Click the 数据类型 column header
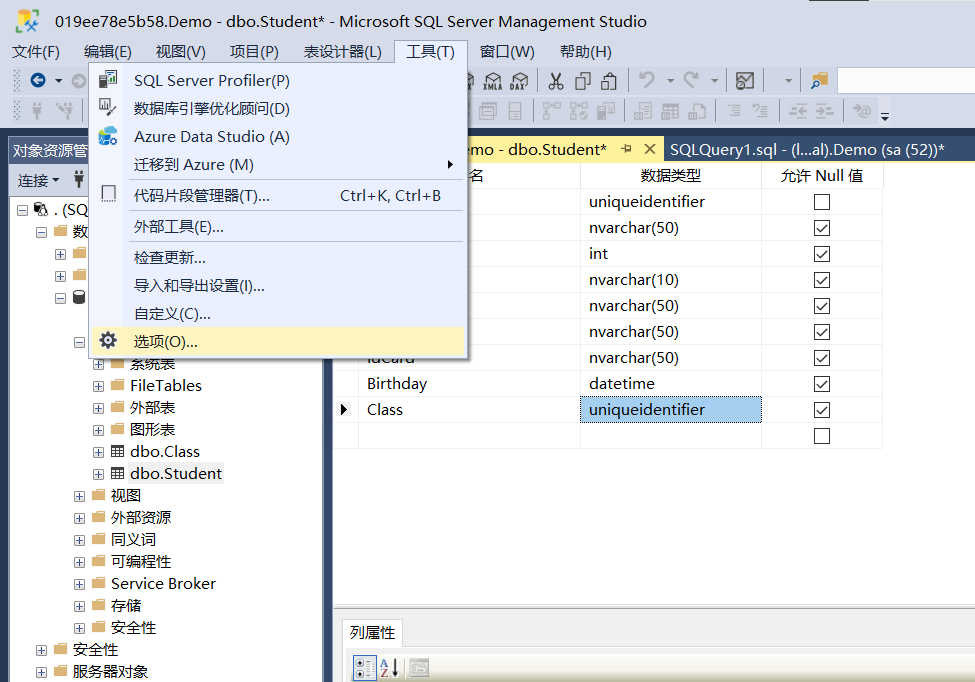The width and height of the screenshot is (975, 682). pyautogui.click(x=670, y=176)
